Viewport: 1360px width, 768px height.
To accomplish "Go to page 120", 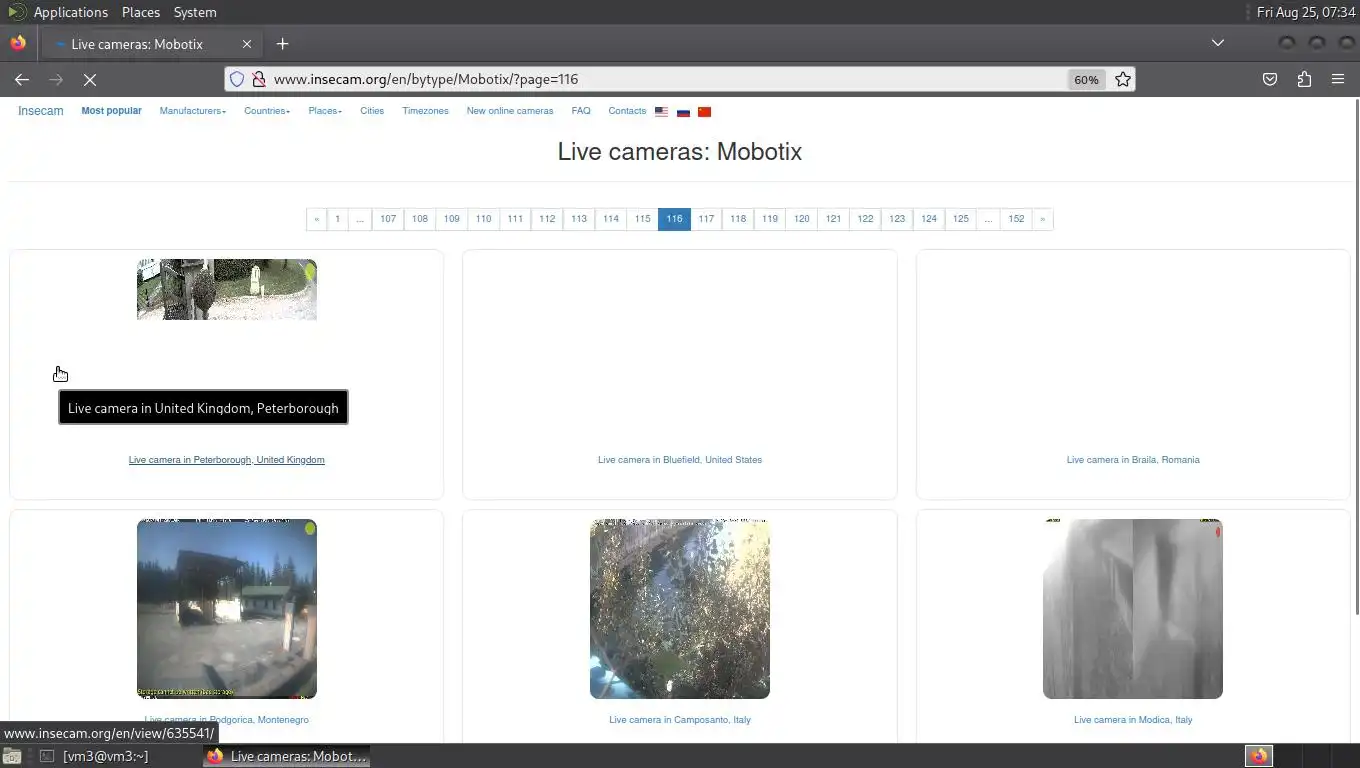I will tap(801, 219).
